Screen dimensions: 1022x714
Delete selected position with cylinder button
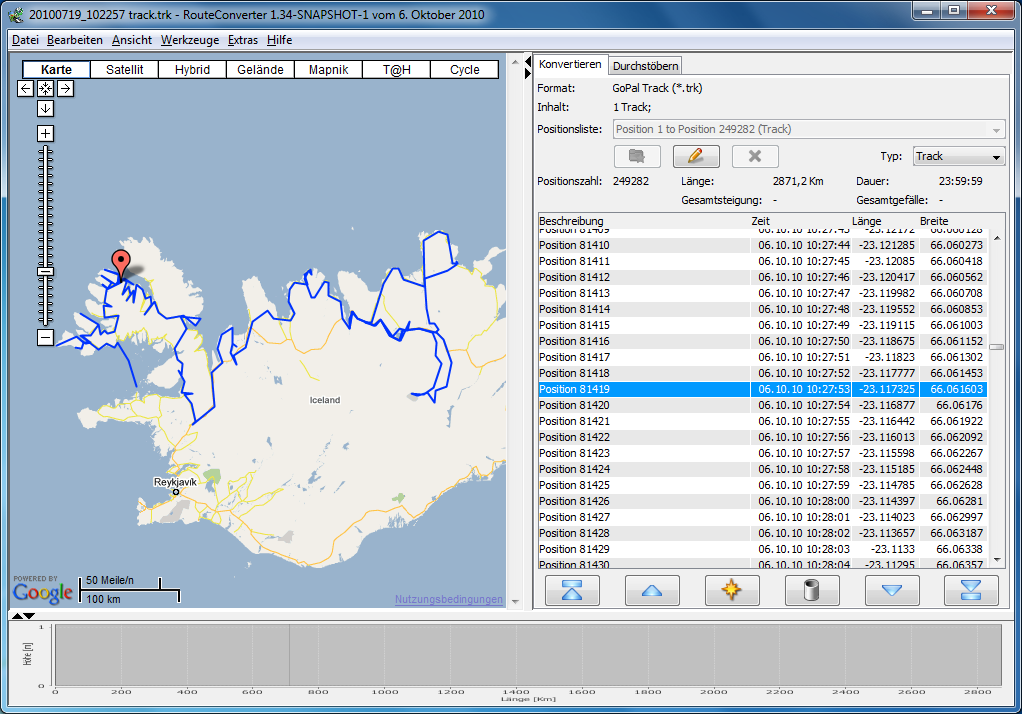tap(812, 590)
